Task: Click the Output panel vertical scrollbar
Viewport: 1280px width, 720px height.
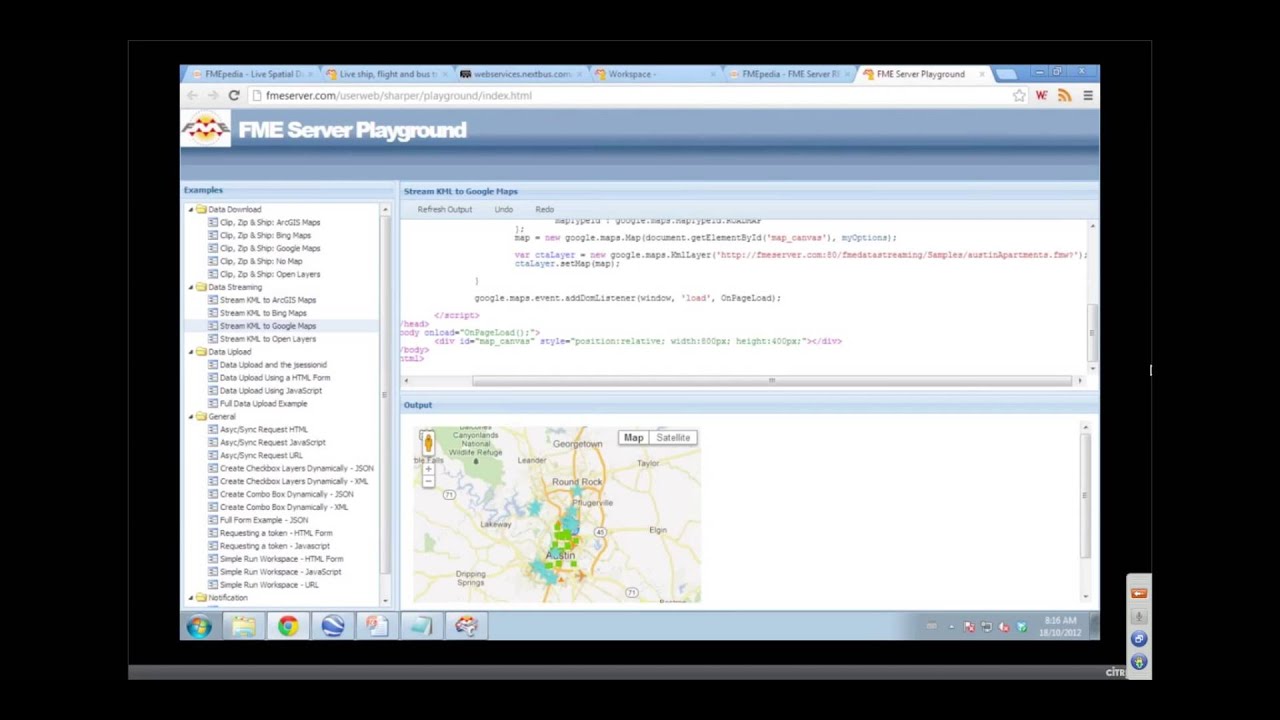Action: tap(1085, 496)
